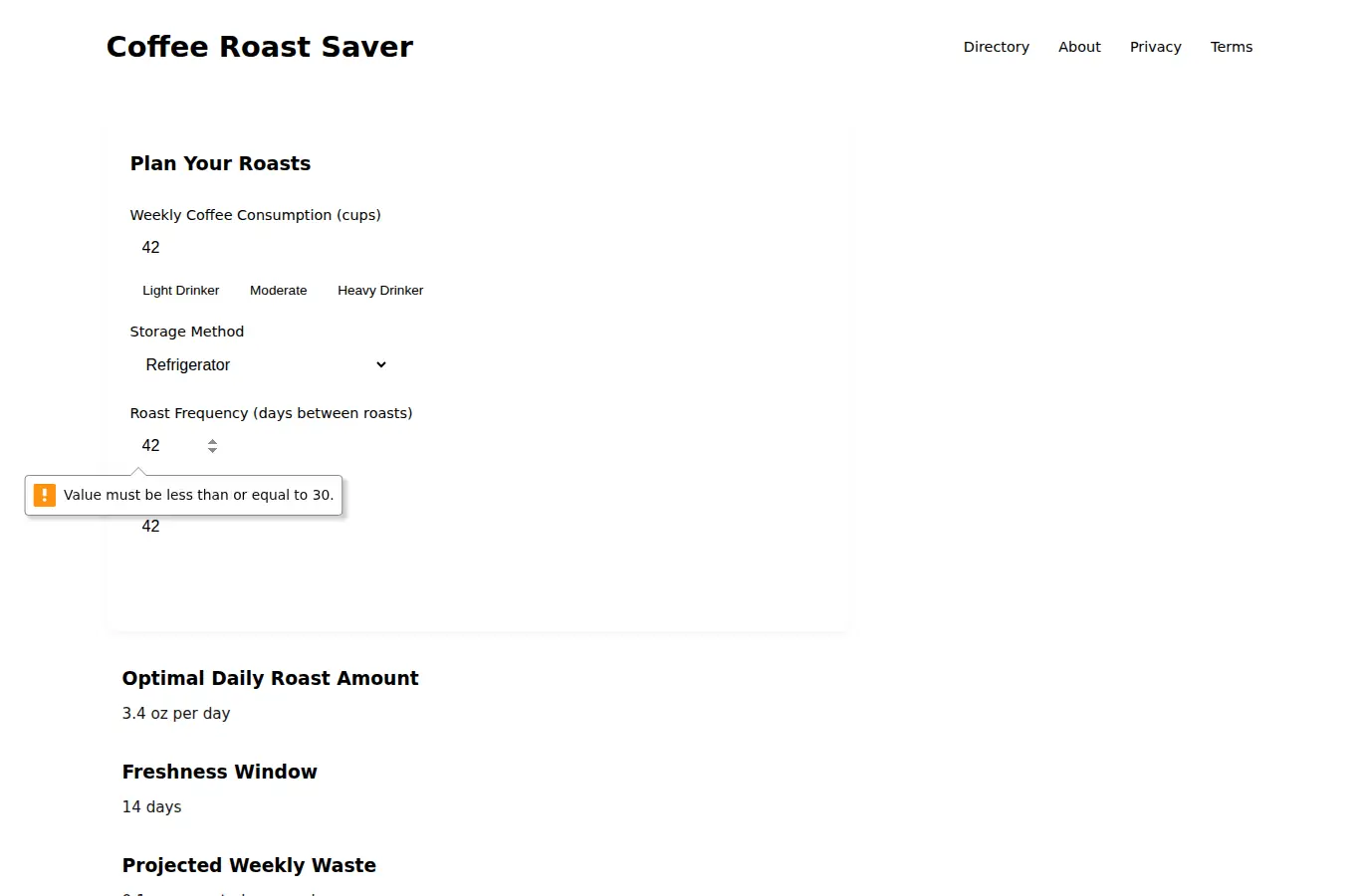
Task: Click the Projected Weekly Waste heading
Action: pos(249,865)
